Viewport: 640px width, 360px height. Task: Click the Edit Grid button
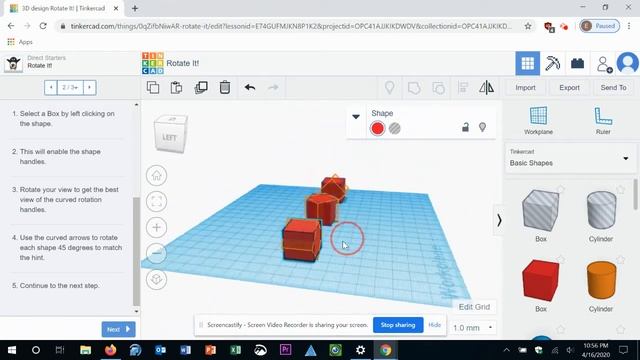coord(474,307)
